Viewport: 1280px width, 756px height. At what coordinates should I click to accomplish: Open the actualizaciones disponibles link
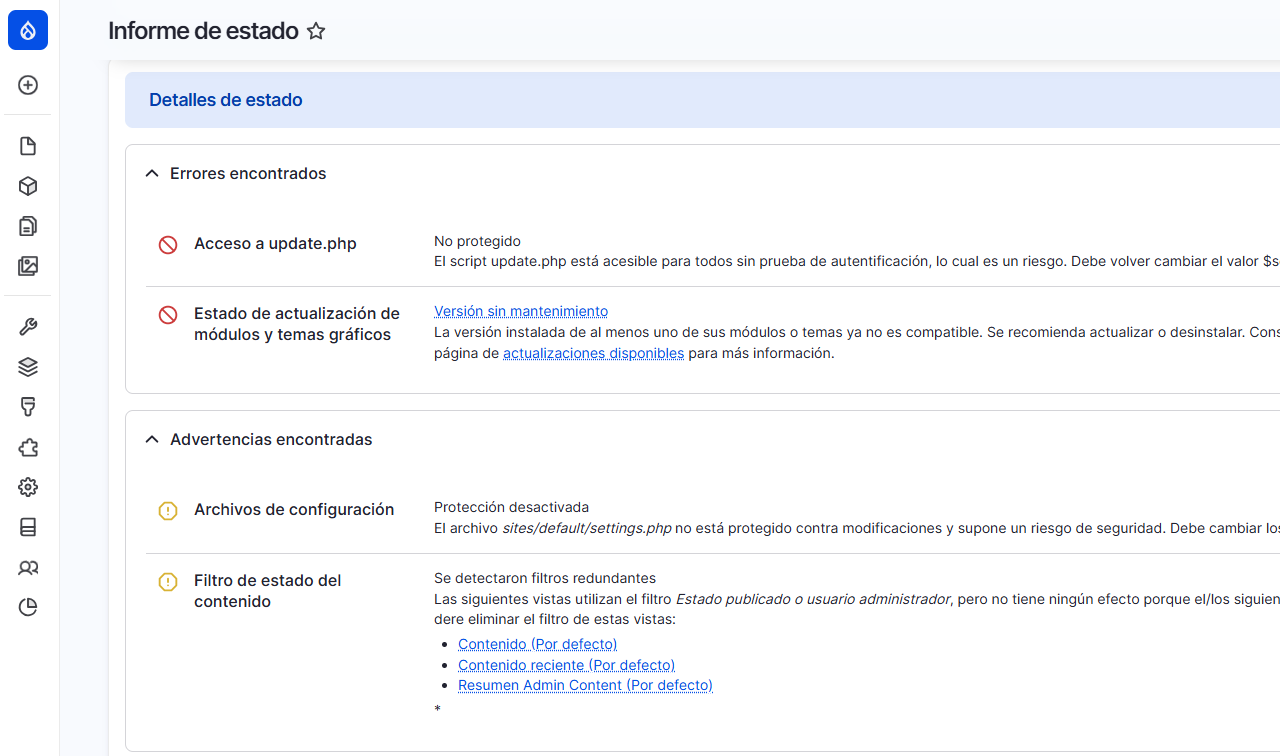point(593,353)
